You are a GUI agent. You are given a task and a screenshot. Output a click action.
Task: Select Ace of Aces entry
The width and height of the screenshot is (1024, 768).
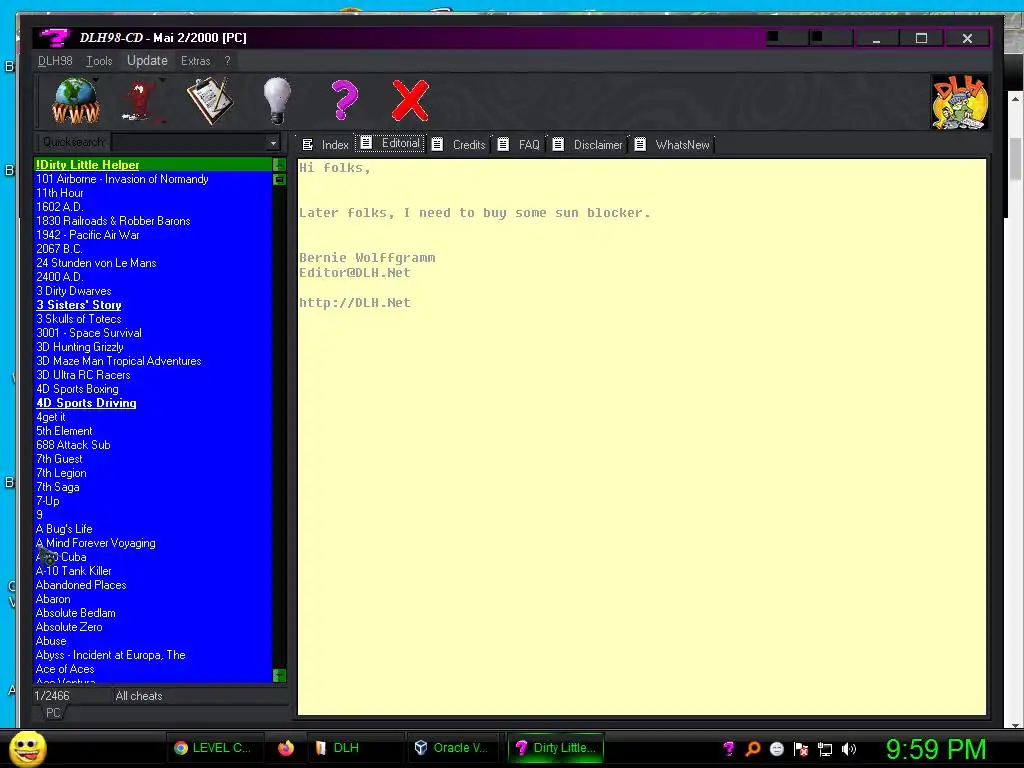tap(152, 669)
